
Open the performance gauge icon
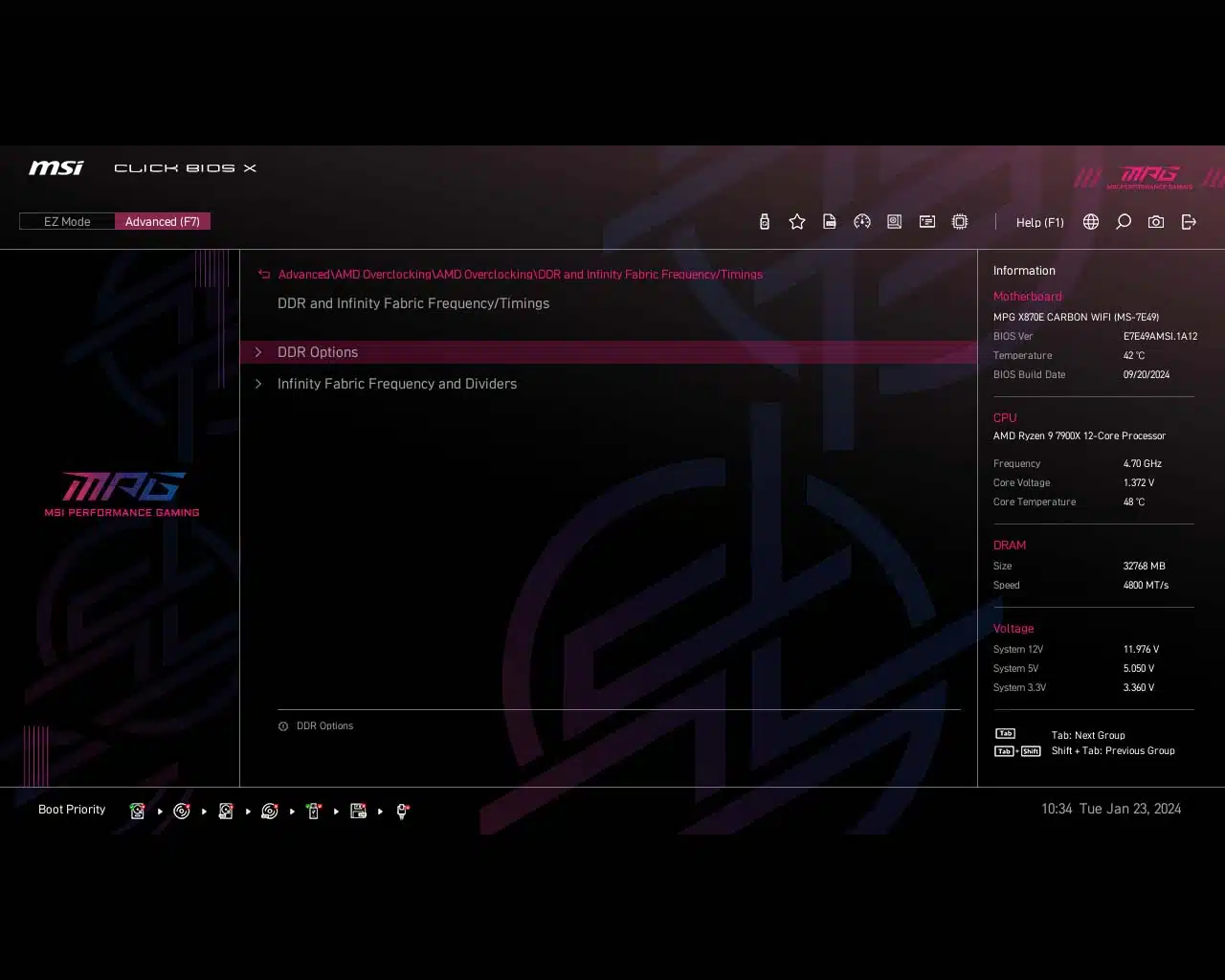point(862,222)
